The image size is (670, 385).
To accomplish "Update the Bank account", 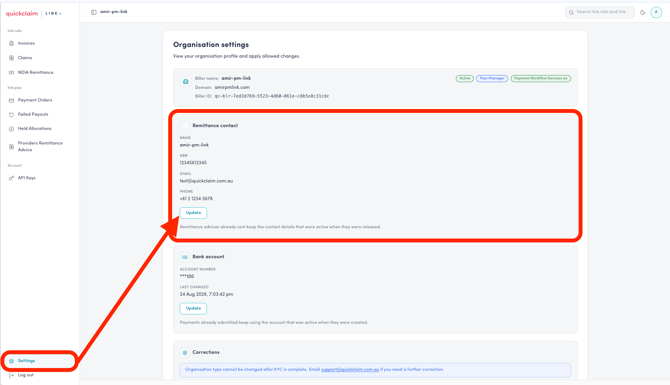I will click(x=193, y=309).
